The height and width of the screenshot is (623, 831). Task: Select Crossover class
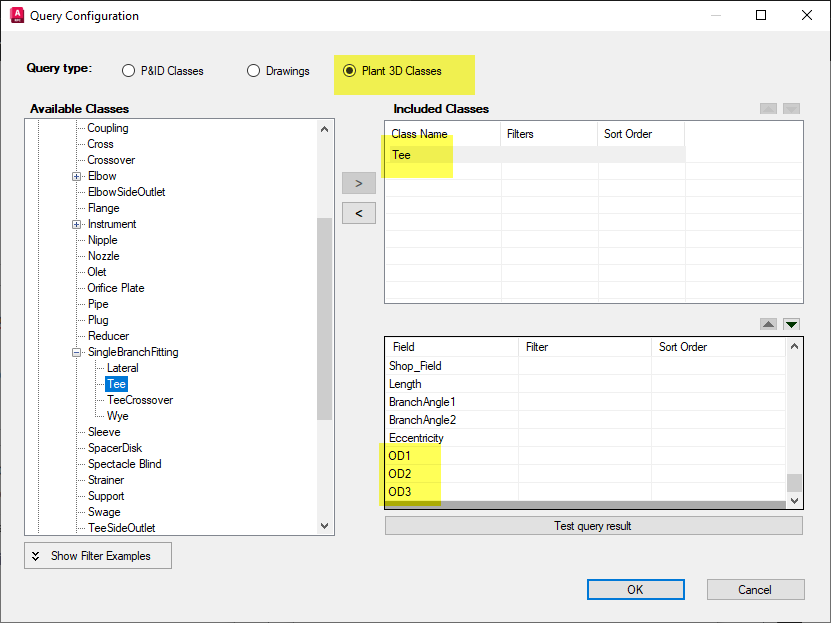coord(111,160)
